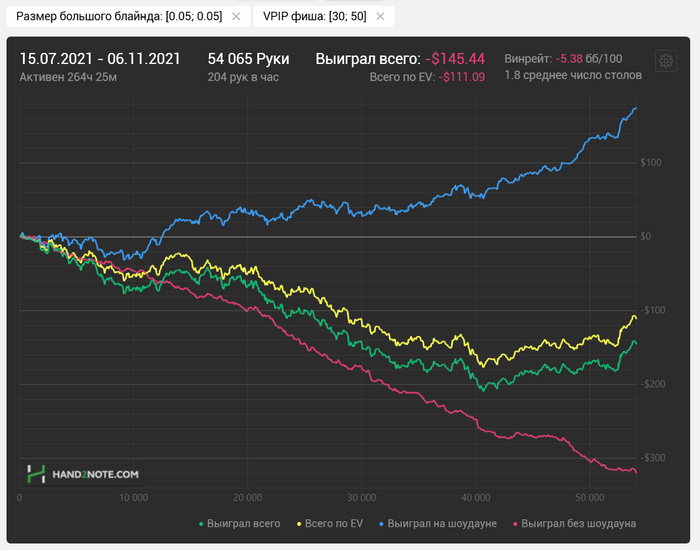Click the 50 000 x-axis label
Viewport: 700px width, 550px height.
(x=590, y=497)
